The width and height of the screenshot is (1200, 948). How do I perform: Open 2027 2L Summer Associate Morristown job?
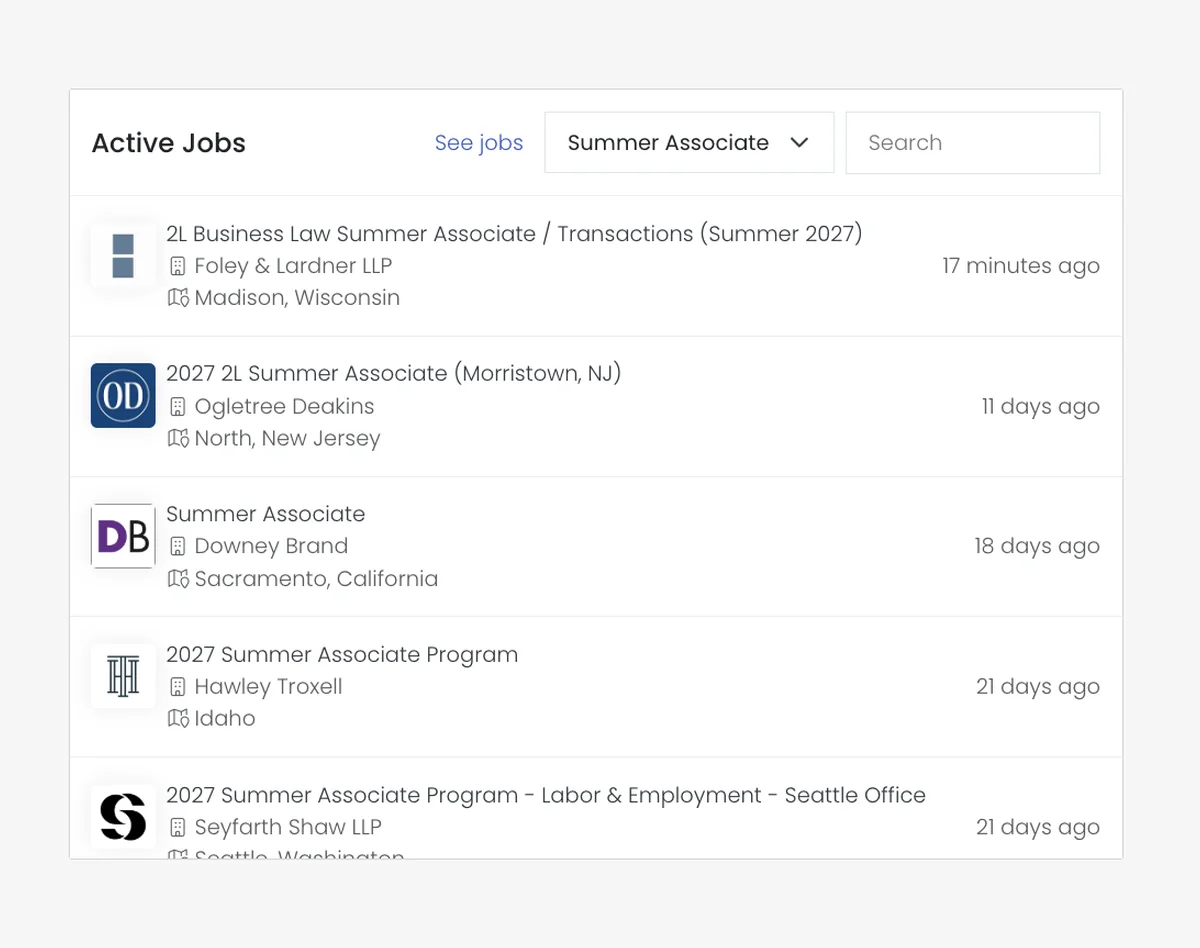394,373
